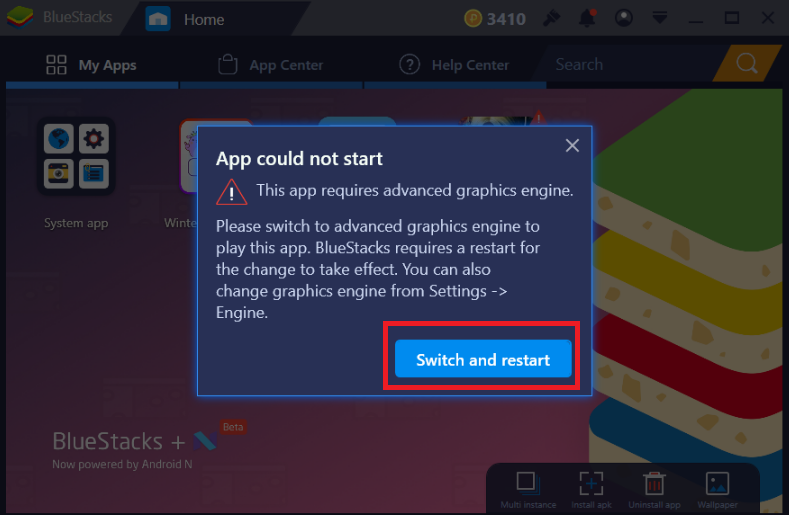Open the System app folder
The width and height of the screenshot is (789, 515).
[x=76, y=156]
